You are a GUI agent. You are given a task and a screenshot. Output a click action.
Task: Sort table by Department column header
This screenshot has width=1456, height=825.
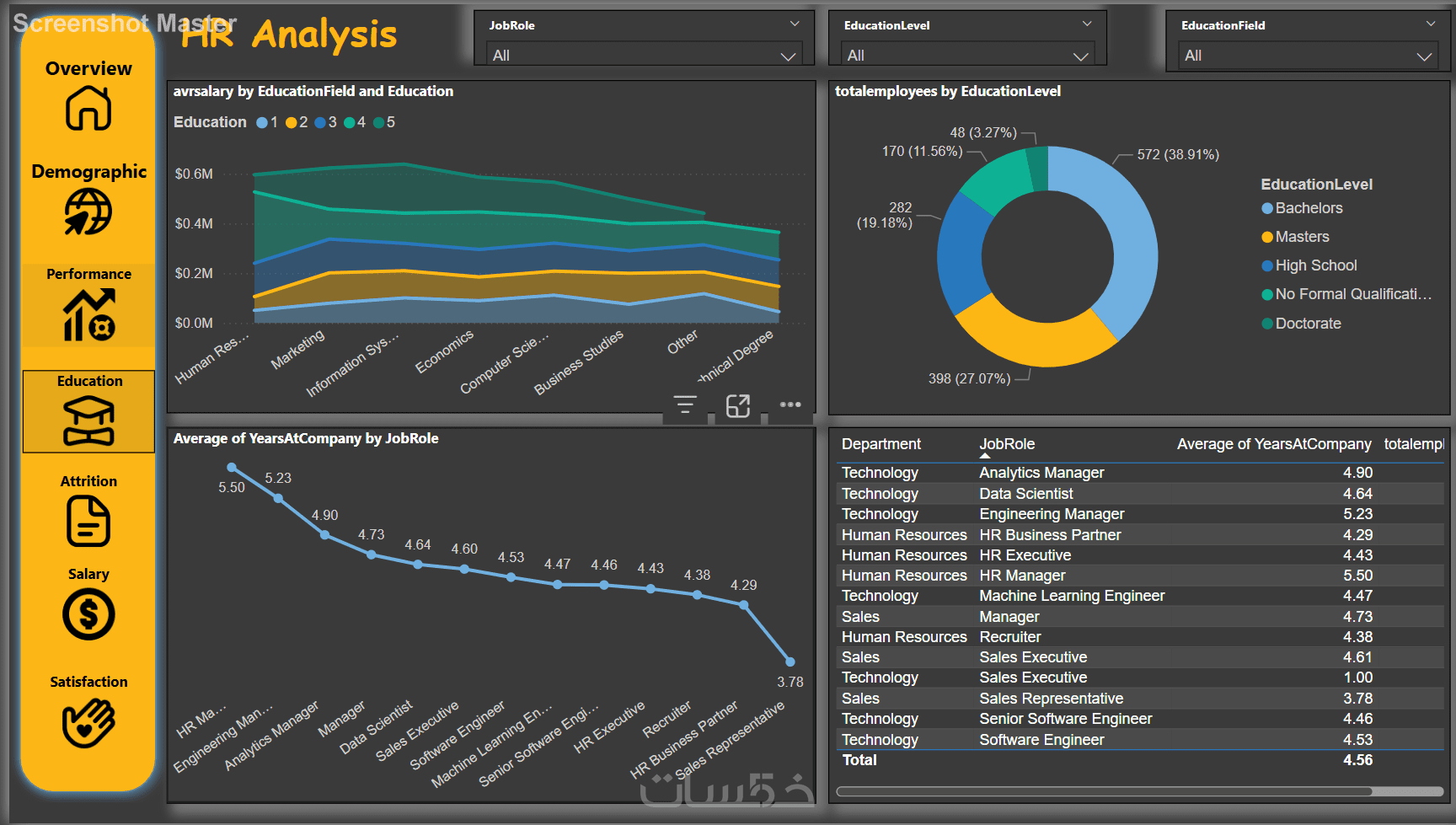(x=881, y=444)
